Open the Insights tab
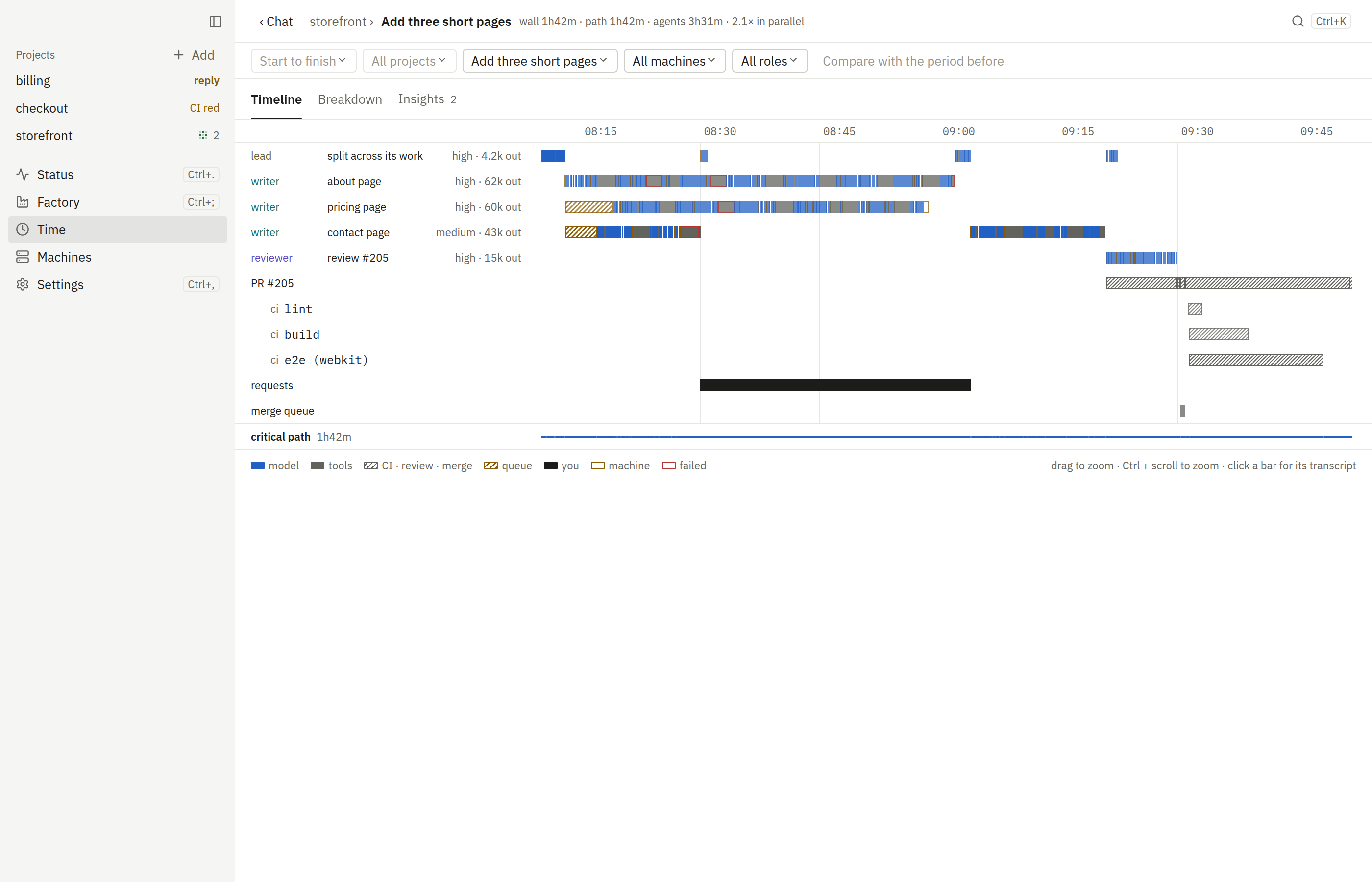Image resolution: width=1372 pixels, height=882 pixels. click(x=427, y=99)
